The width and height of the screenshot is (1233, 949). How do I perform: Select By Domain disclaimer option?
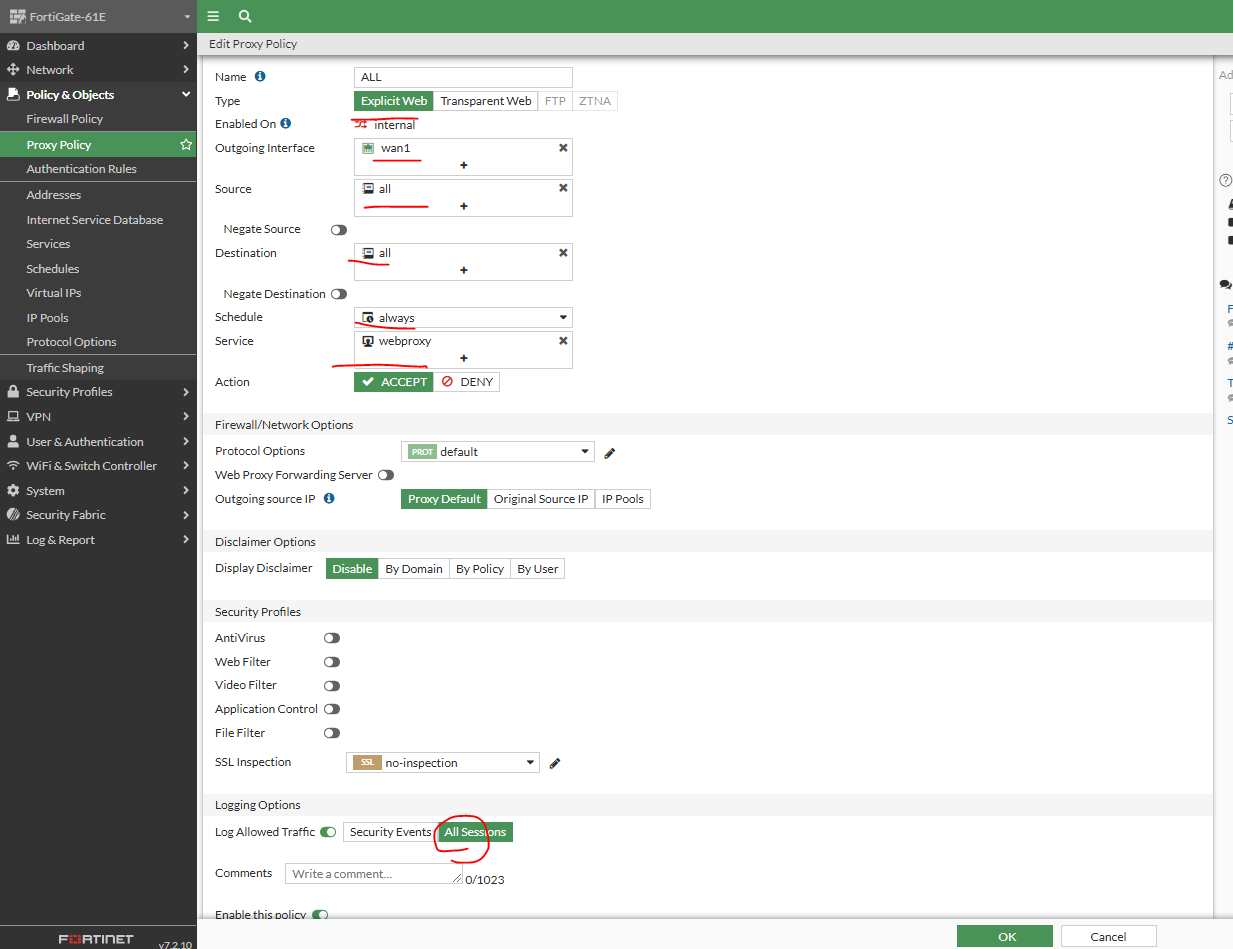point(414,569)
